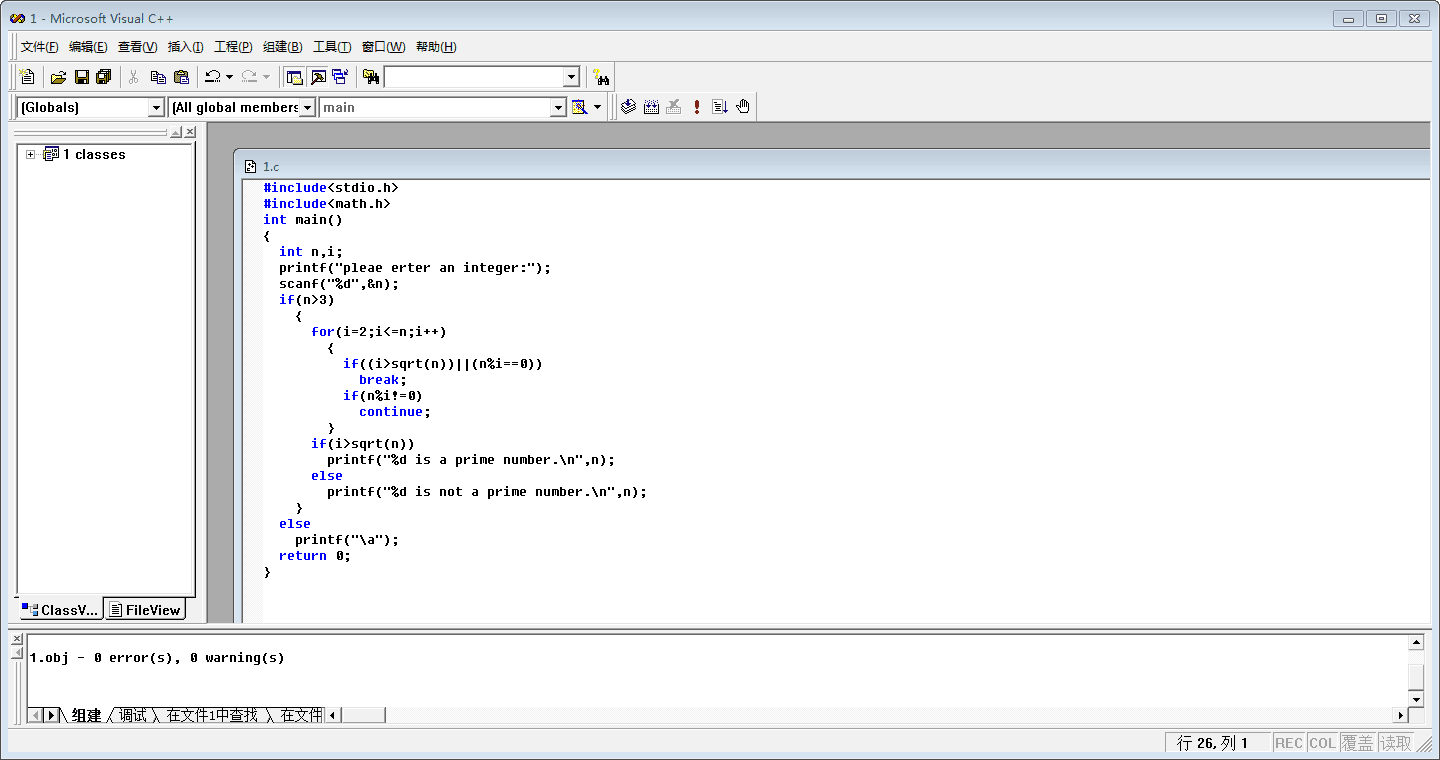The width and height of the screenshot is (1440, 760).
Task: Select the 调试 output tab
Action: point(132,715)
